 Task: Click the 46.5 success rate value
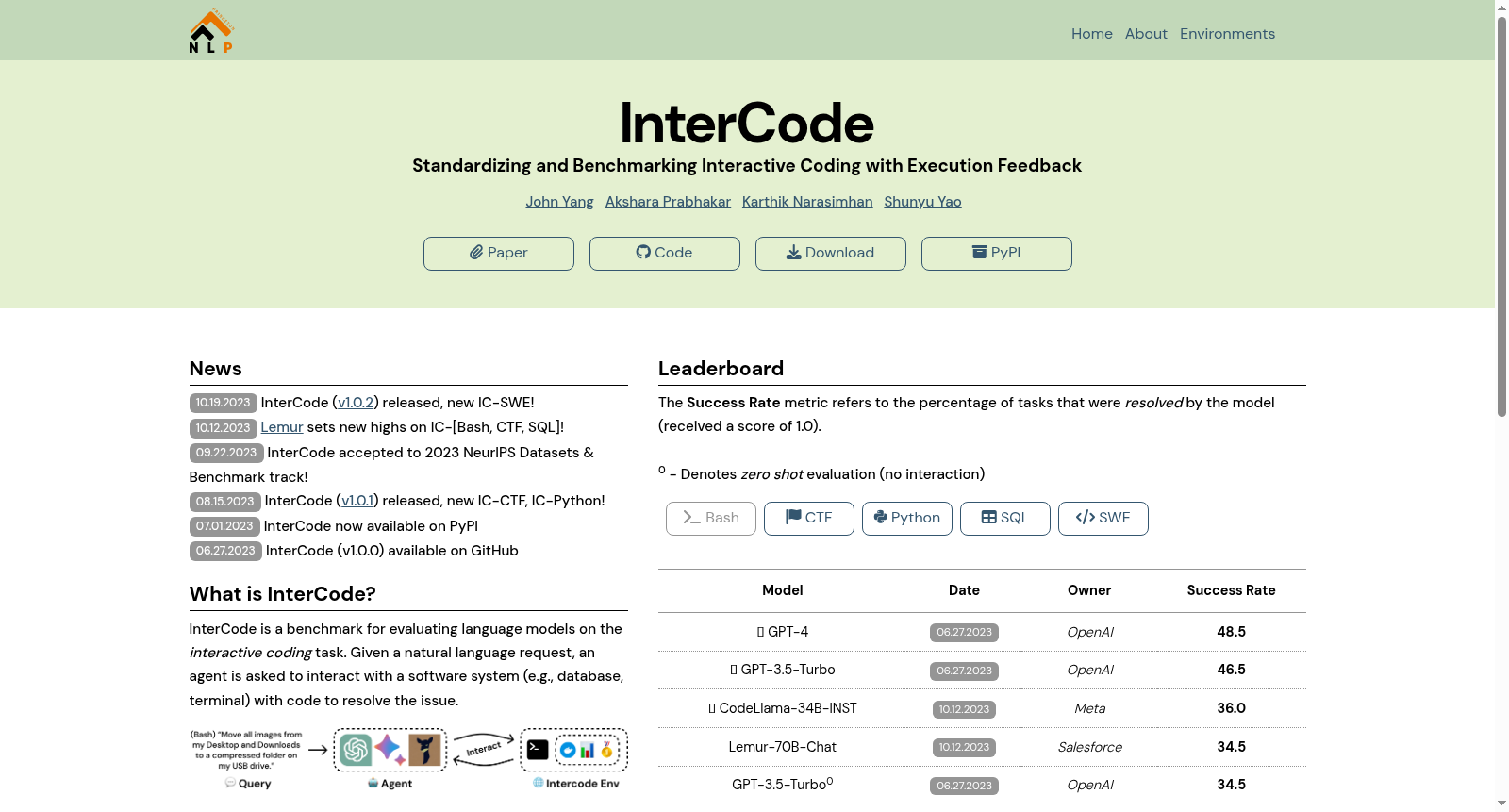(x=1231, y=670)
